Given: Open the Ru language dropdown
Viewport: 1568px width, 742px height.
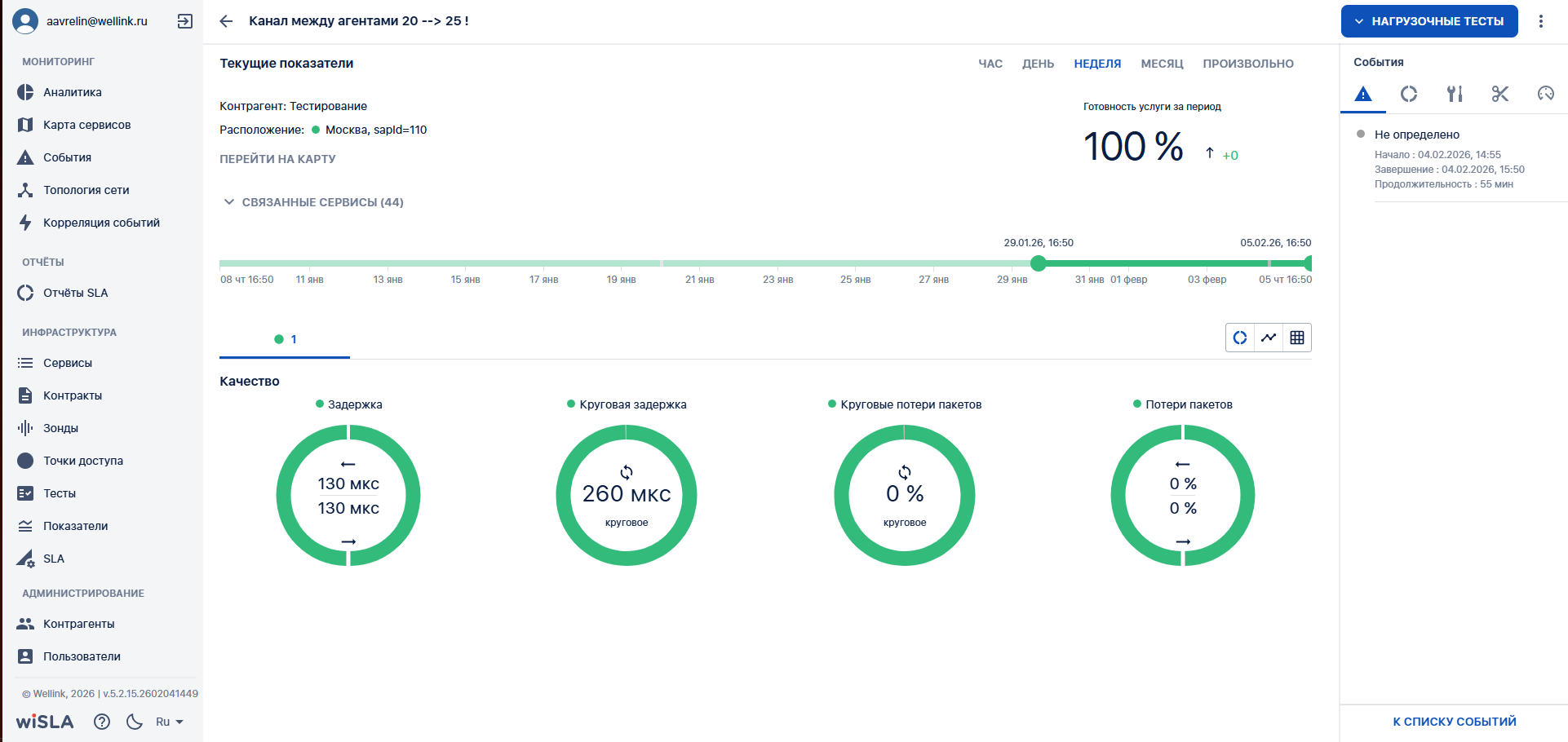Looking at the screenshot, I should point(169,722).
